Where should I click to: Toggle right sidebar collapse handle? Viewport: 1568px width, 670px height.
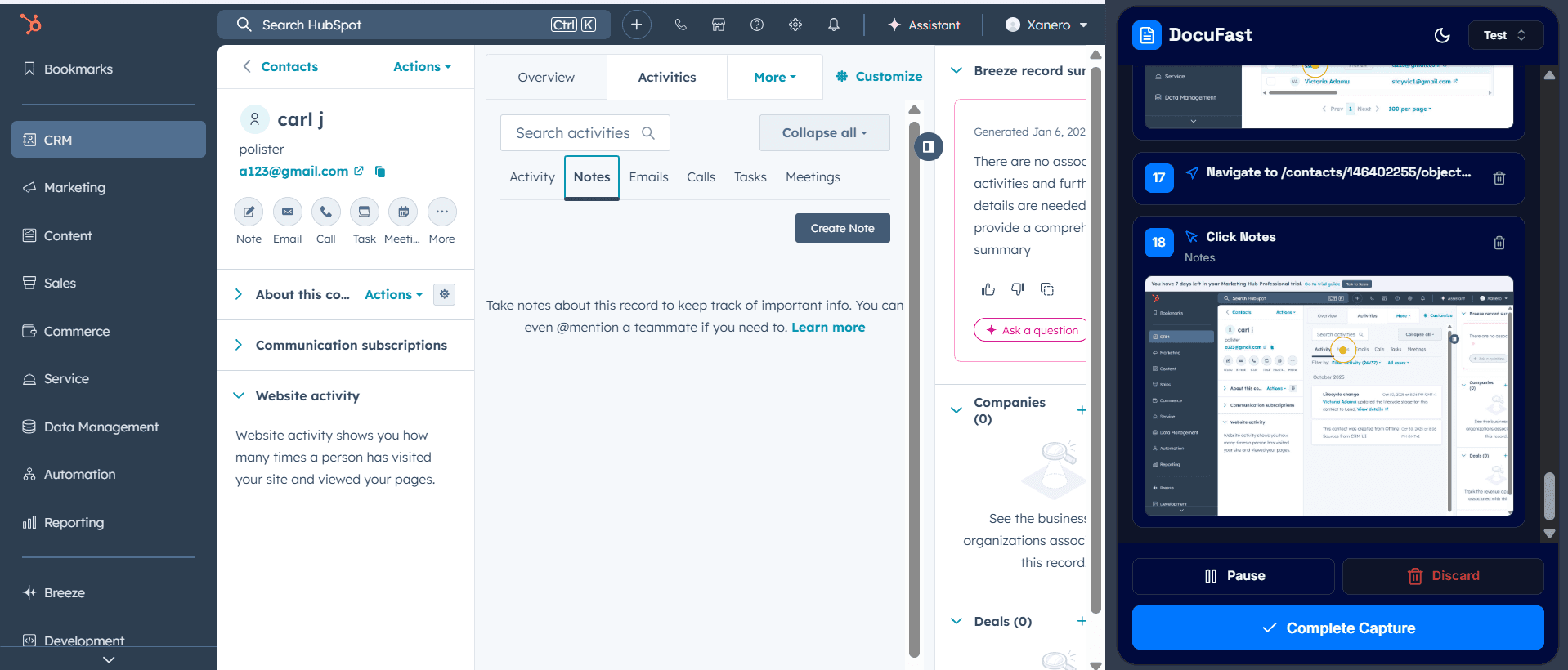click(928, 147)
